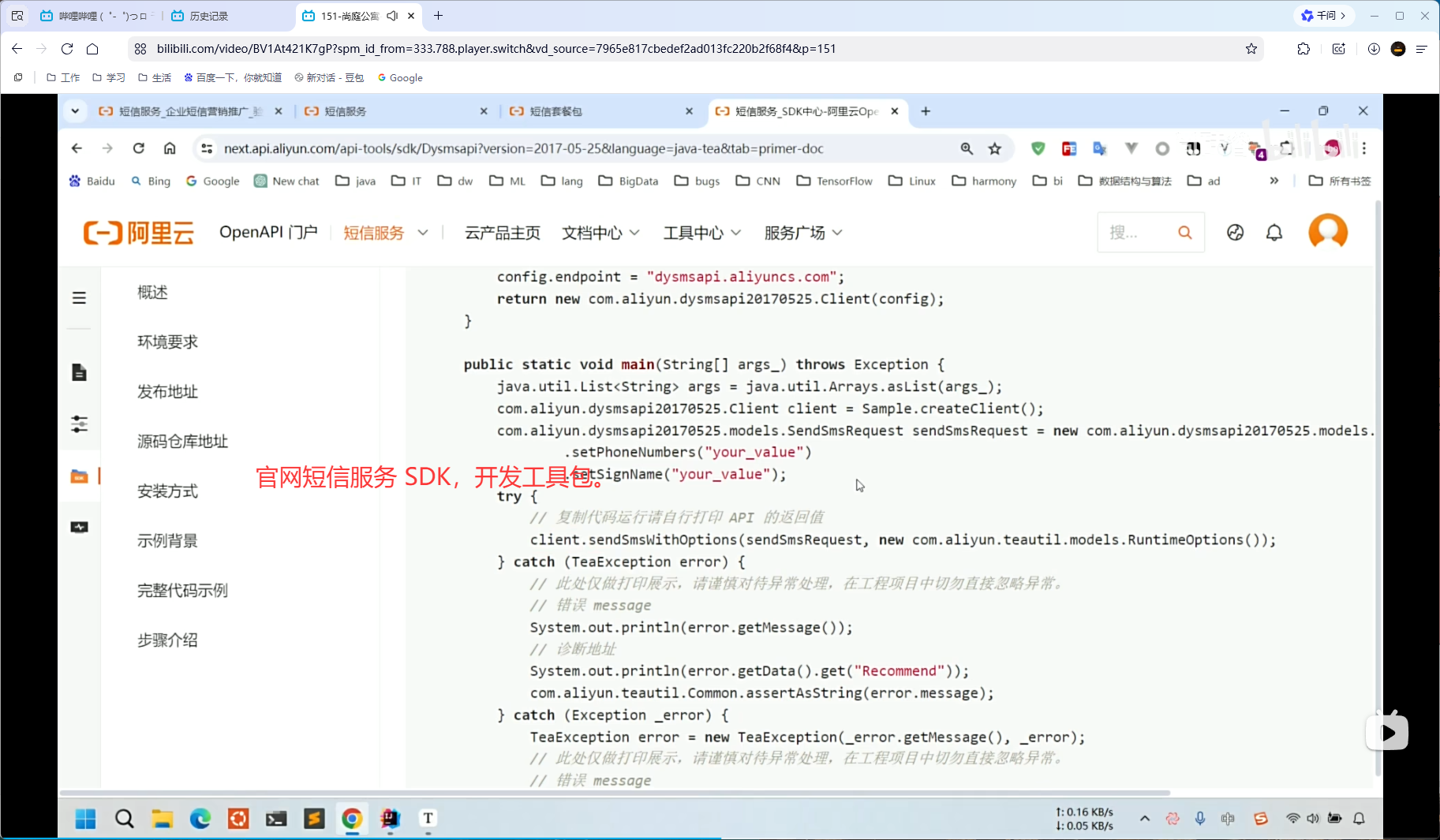Click translate extension icon

(1099, 148)
